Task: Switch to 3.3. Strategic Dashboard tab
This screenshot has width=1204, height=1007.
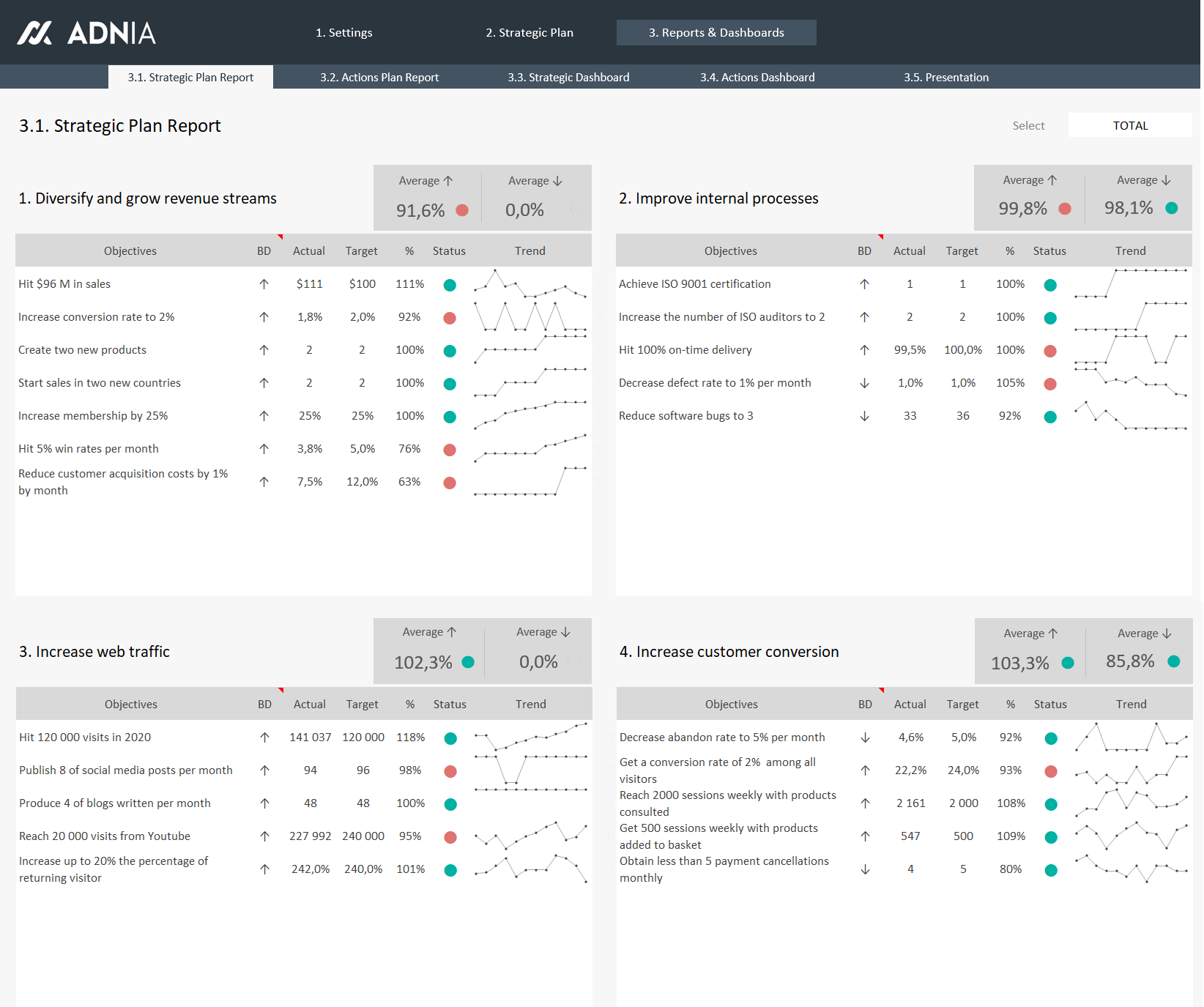Action: pos(568,78)
